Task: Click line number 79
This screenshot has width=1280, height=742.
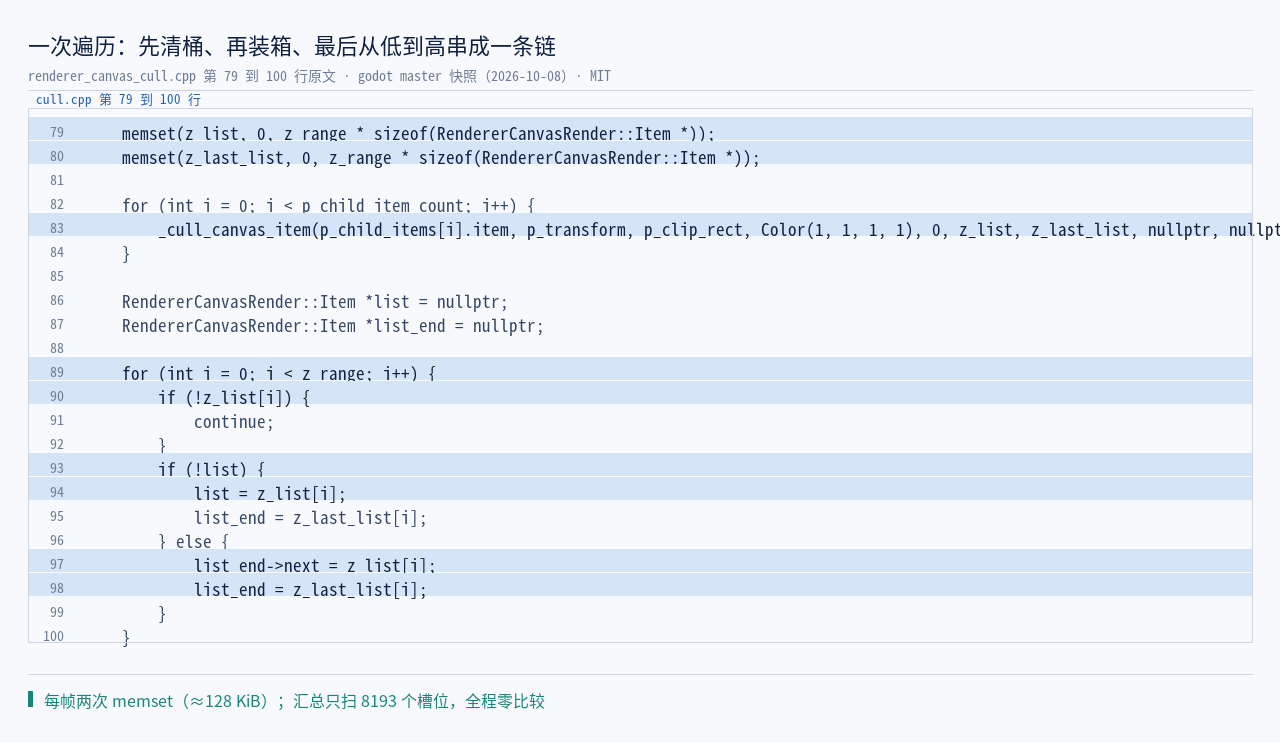Action: coord(56,133)
